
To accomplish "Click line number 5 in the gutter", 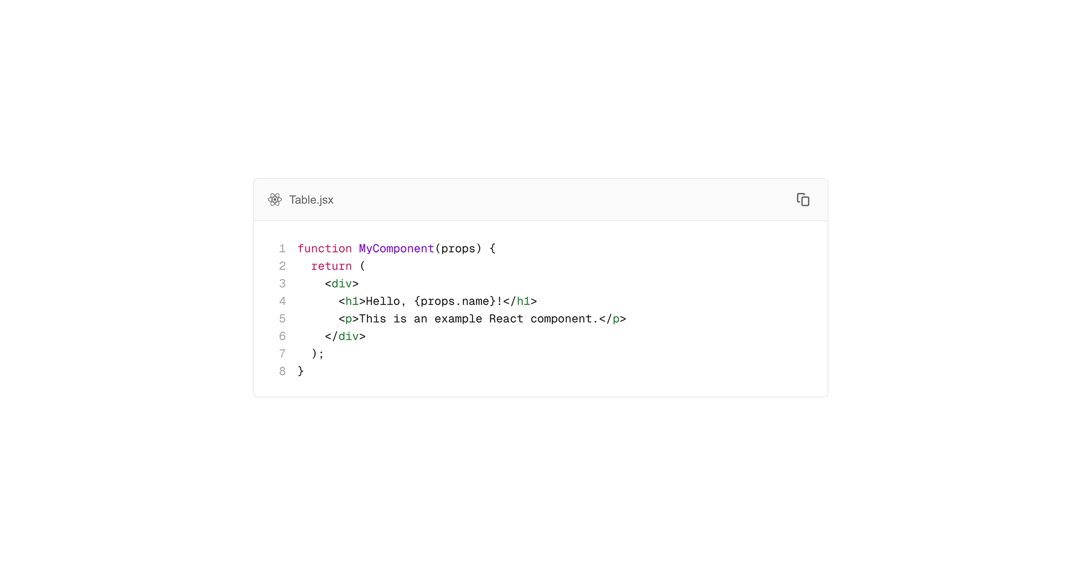I will 282,319.
